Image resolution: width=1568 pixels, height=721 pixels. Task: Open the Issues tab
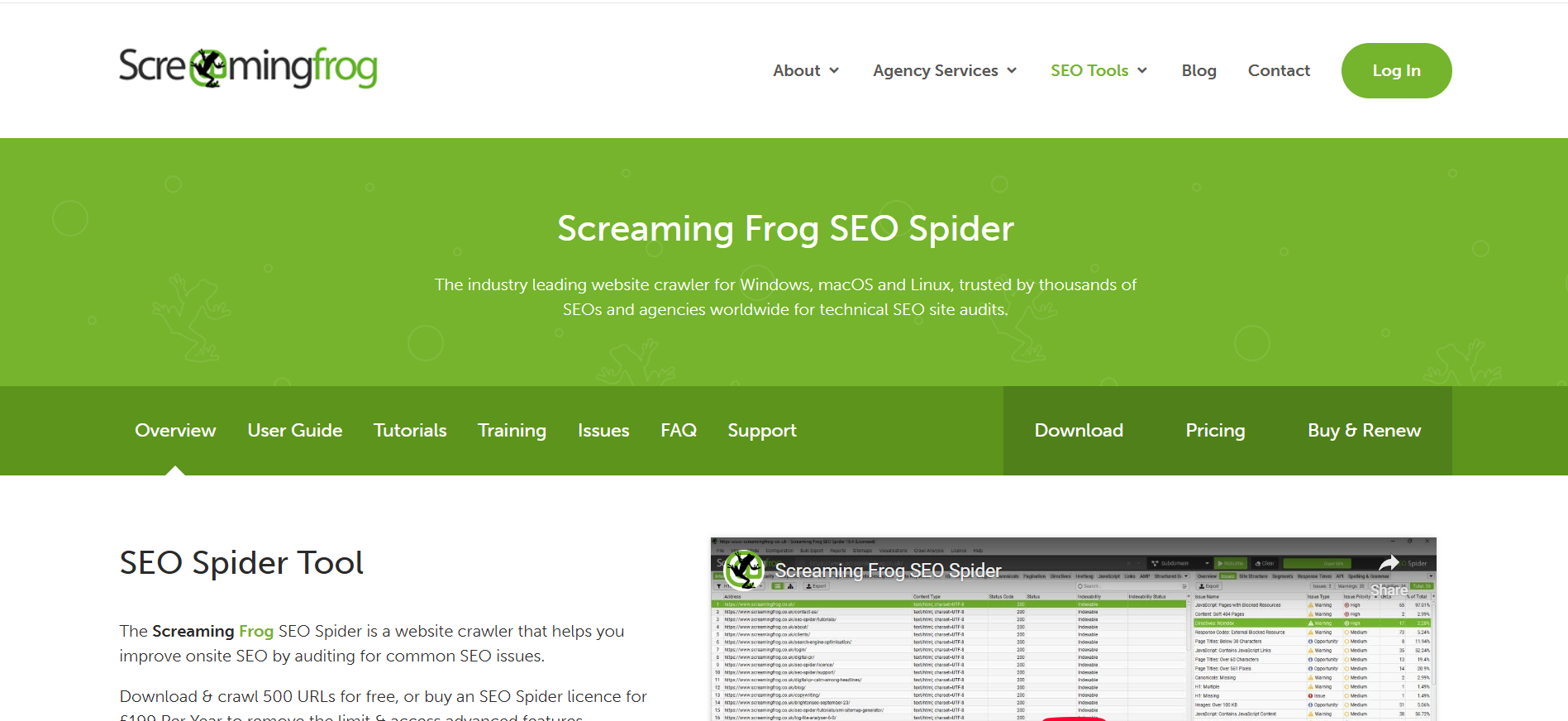coord(603,431)
